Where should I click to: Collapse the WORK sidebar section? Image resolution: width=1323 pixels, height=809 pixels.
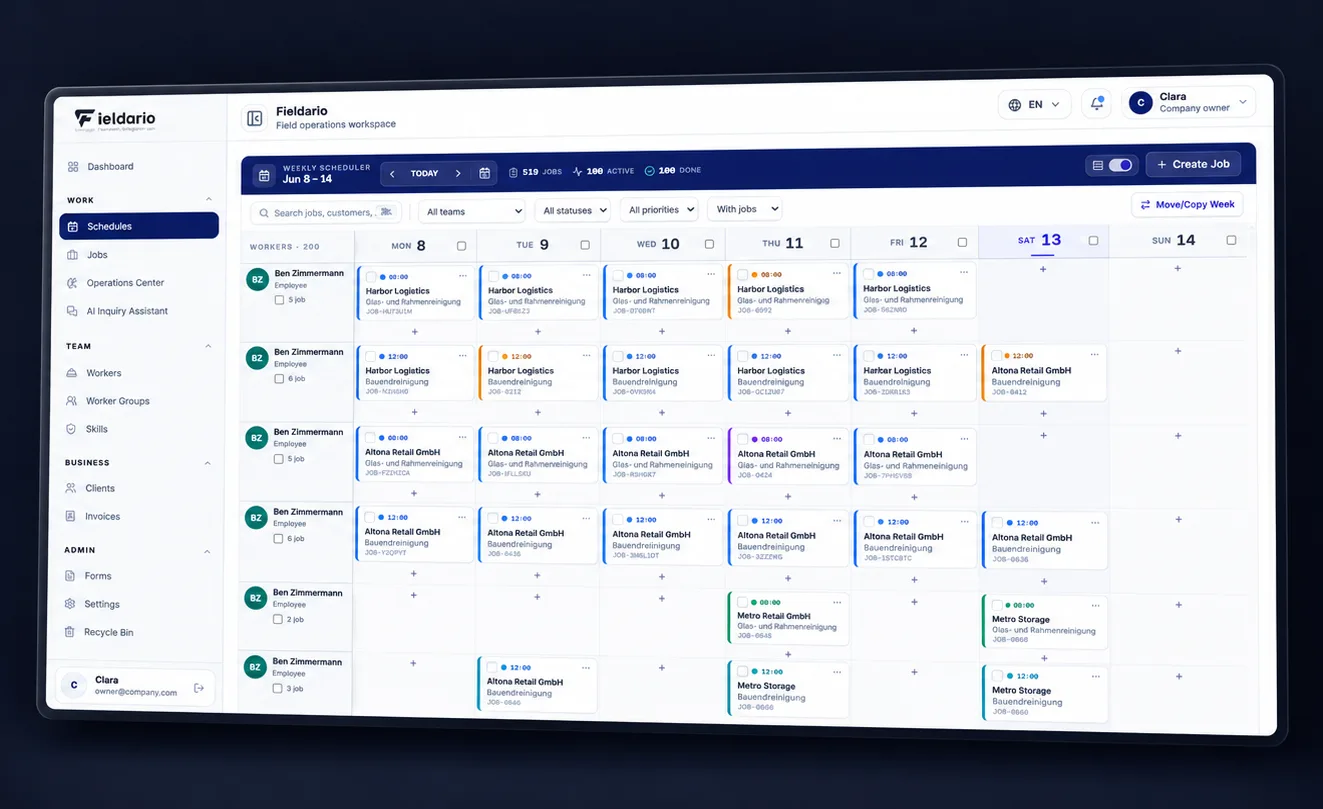click(208, 199)
